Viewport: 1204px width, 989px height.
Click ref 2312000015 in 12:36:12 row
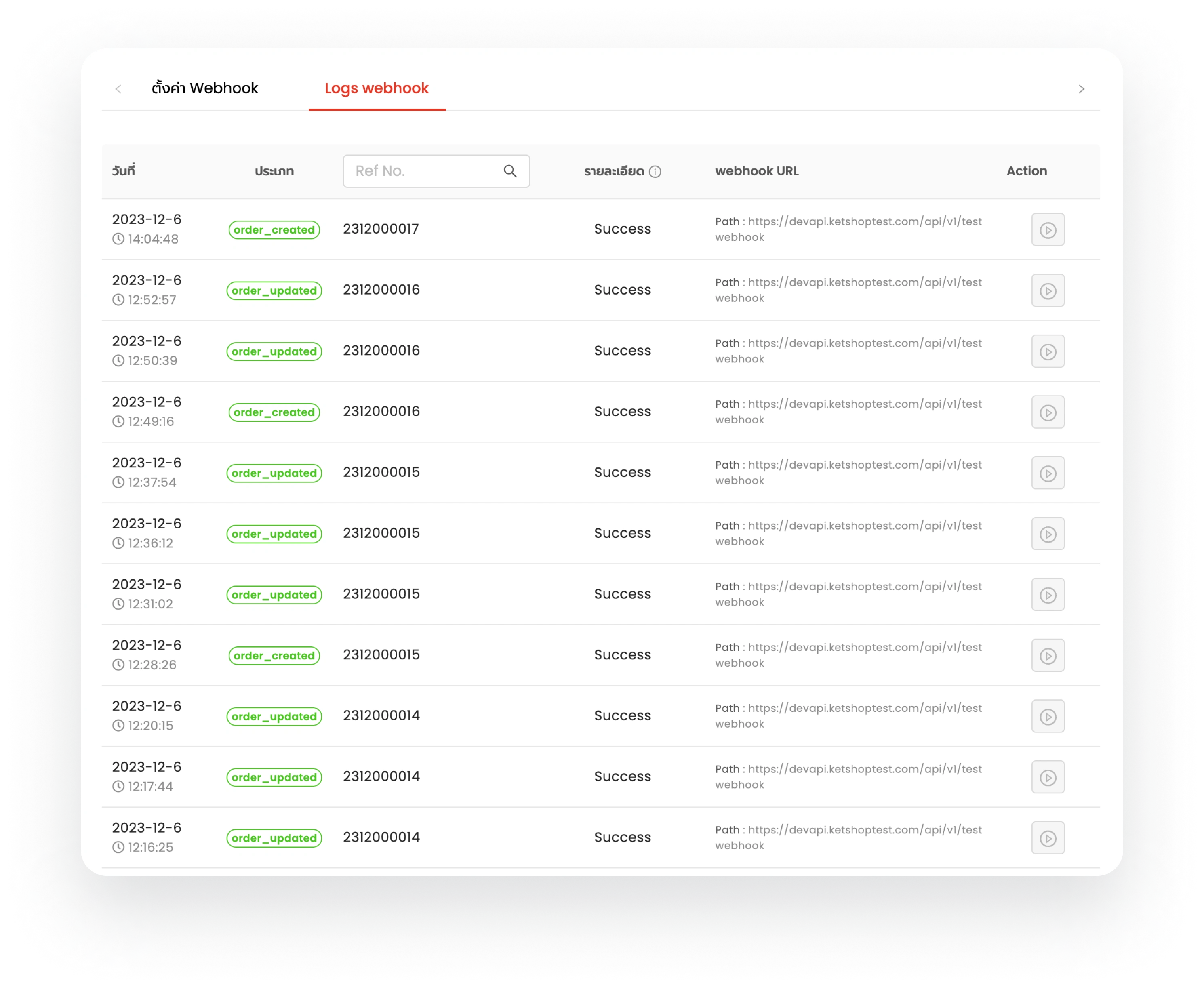(381, 533)
